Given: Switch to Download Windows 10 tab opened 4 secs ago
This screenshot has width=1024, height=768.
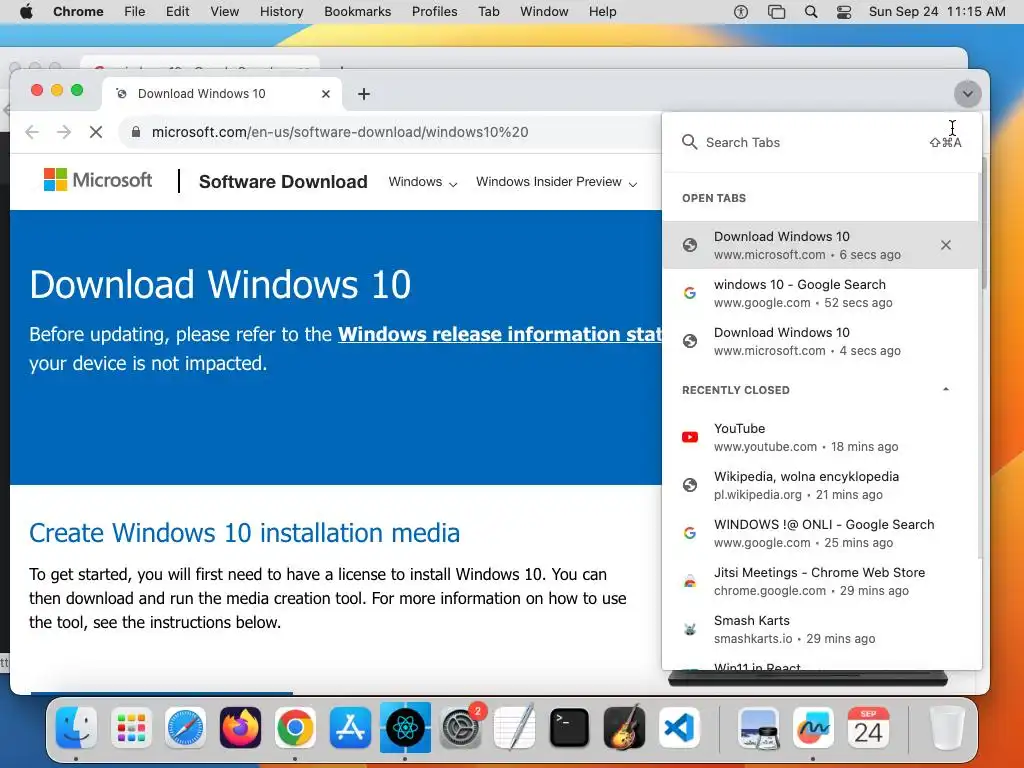Looking at the screenshot, I should click(x=820, y=341).
